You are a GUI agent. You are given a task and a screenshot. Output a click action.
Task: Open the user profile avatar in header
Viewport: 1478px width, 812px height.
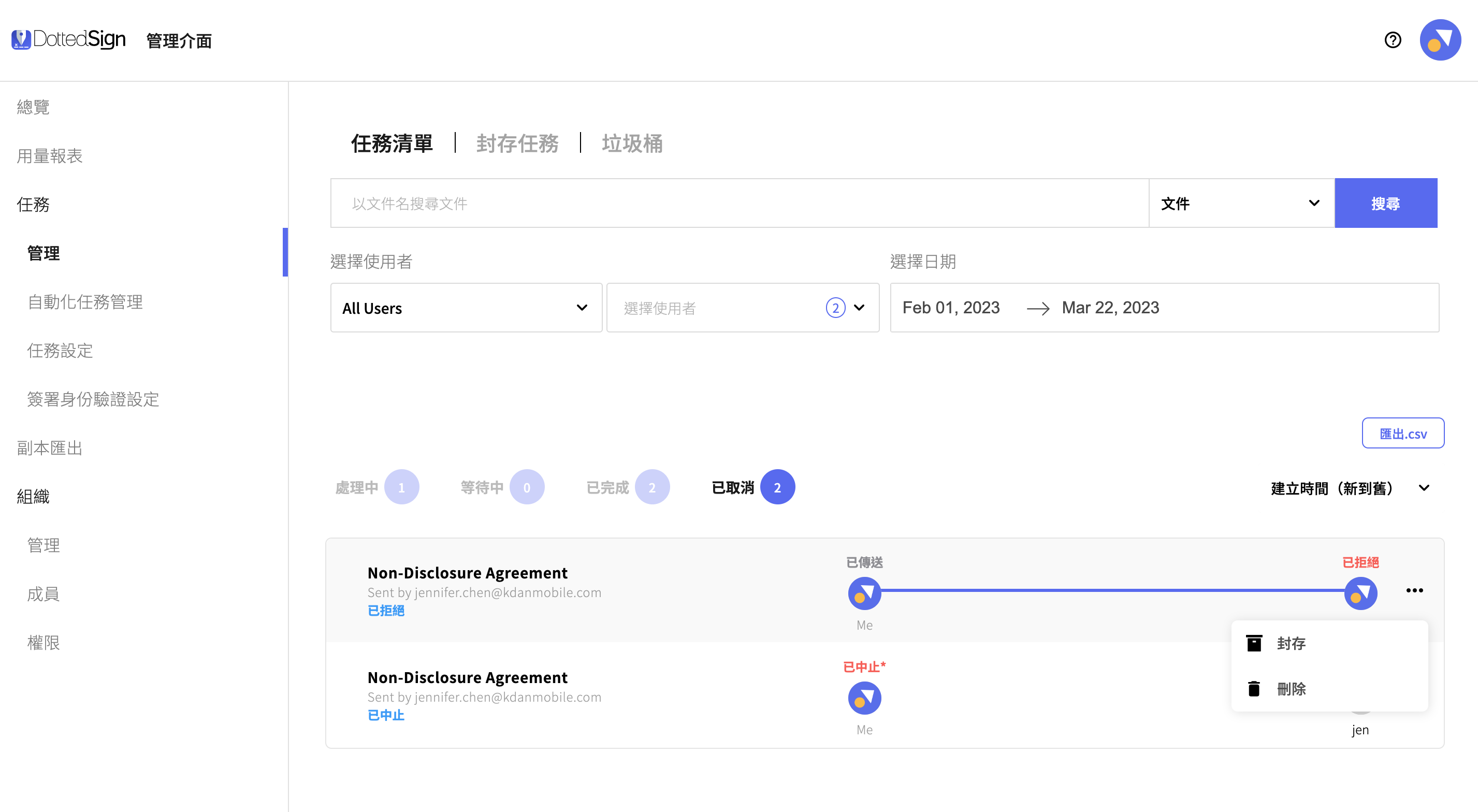pos(1440,40)
